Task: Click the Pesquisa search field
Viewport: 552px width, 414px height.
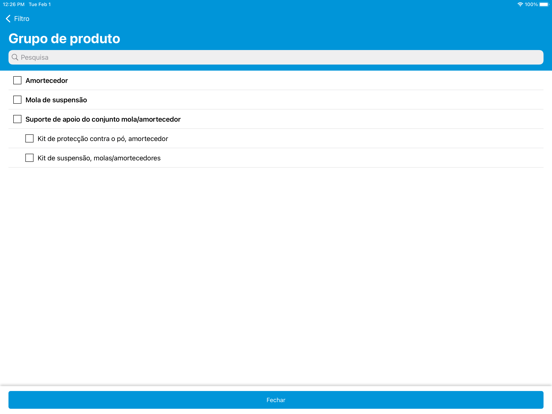Action: click(x=276, y=57)
